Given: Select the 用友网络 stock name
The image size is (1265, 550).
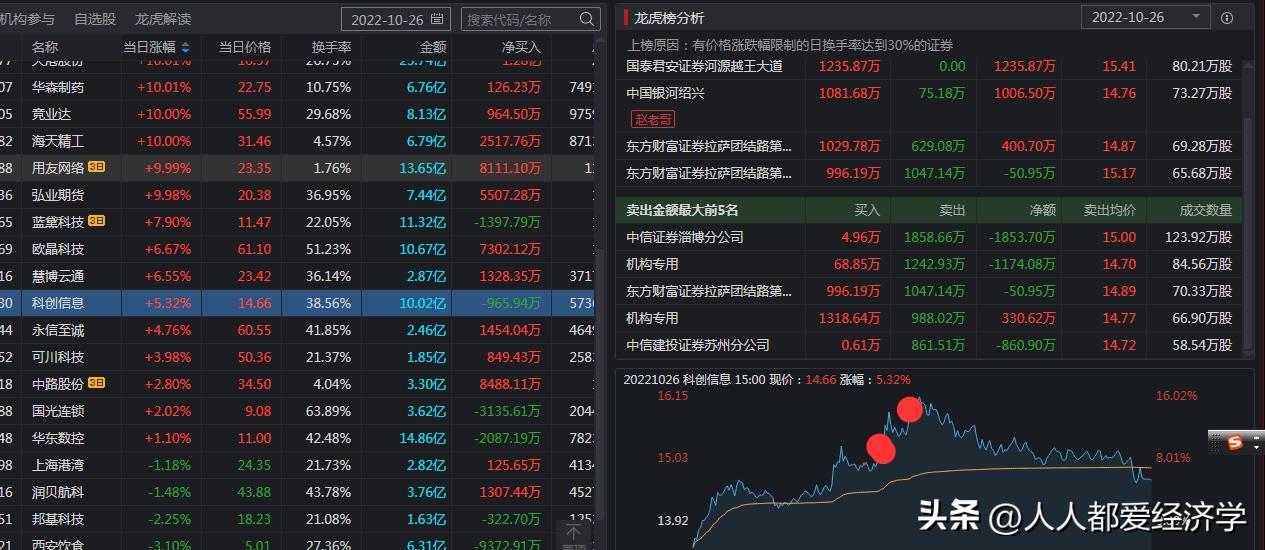Looking at the screenshot, I should pos(58,168).
